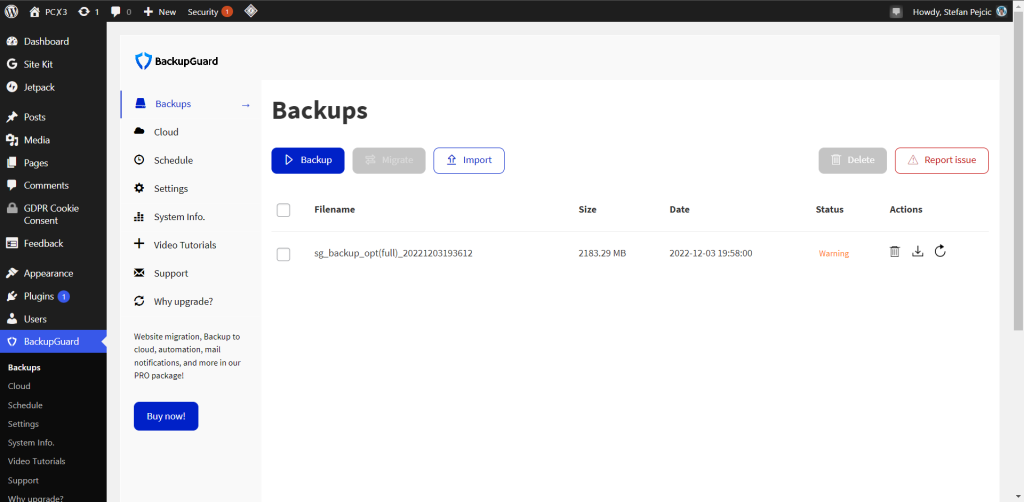Open GDPR Cookie Consent menu
Screen dimensions: 1024x502
(x=53, y=214)
